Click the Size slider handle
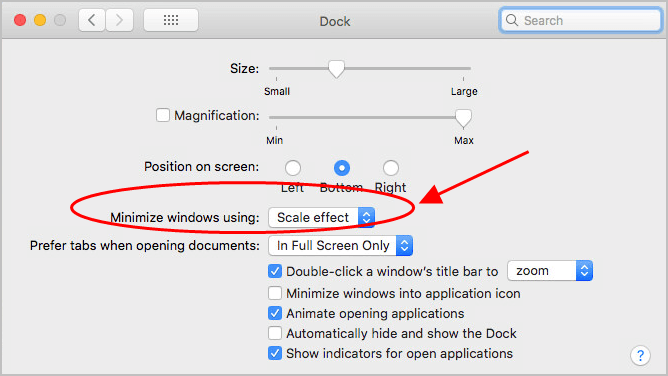668x376 pixels. tap(336, 69)
